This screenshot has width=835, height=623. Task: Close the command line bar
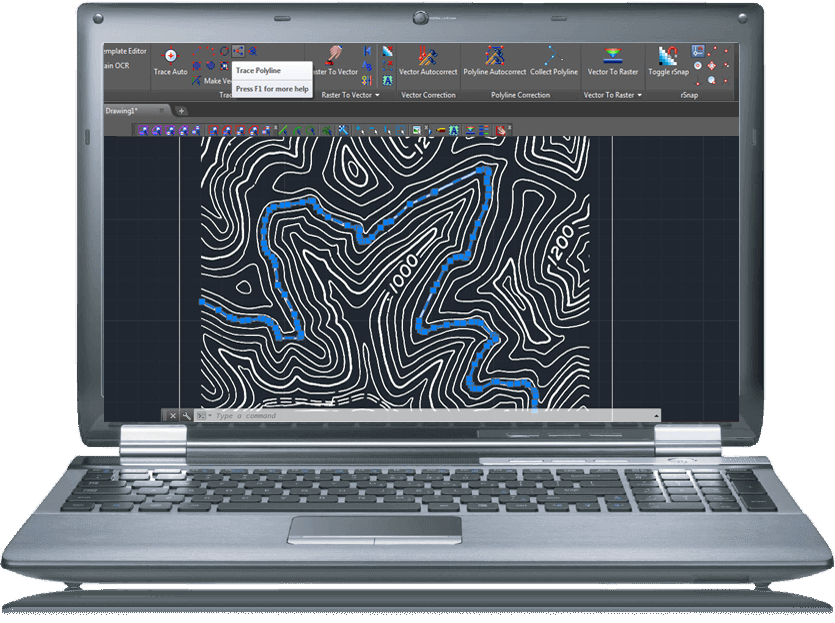coord(172,415)
